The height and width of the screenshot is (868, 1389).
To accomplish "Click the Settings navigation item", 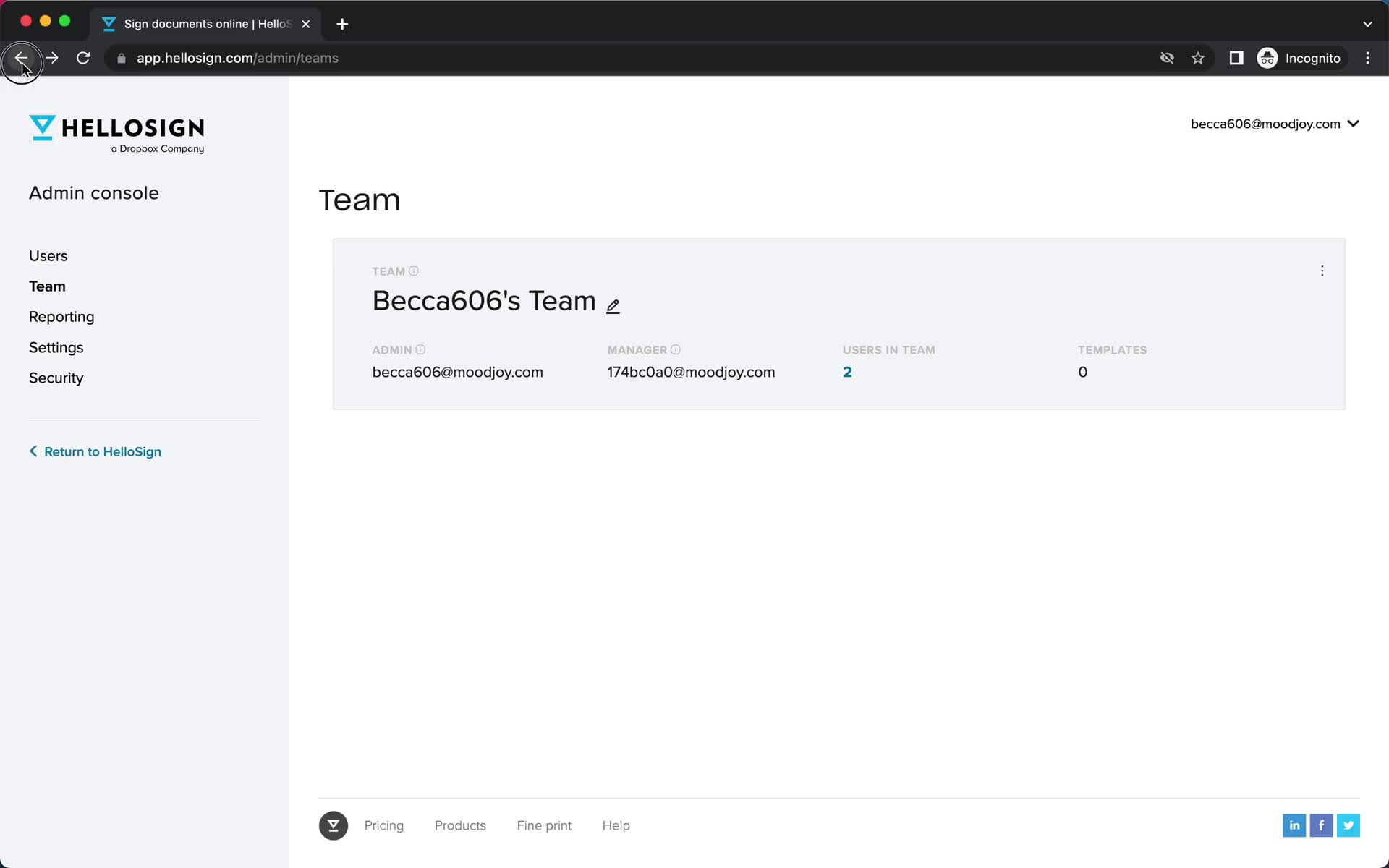I will (x=56, y=347).
